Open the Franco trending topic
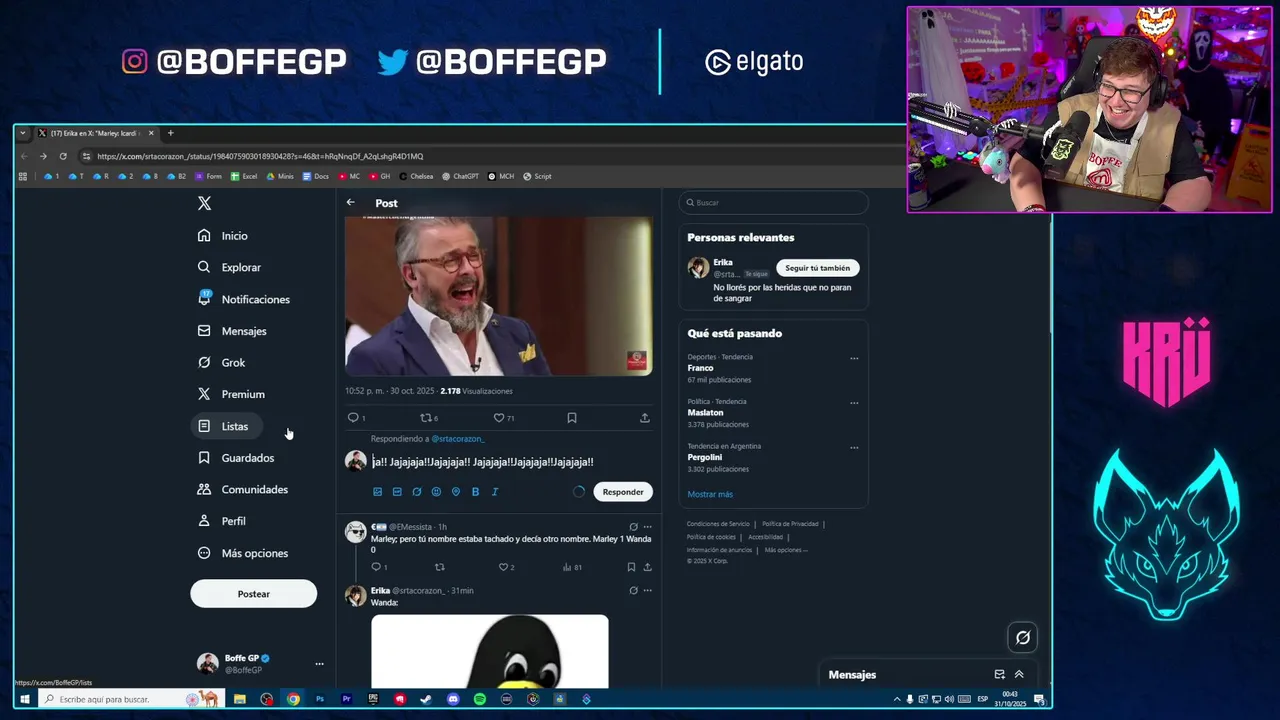This screenshot has width=1280, height=720. [700, 368]
